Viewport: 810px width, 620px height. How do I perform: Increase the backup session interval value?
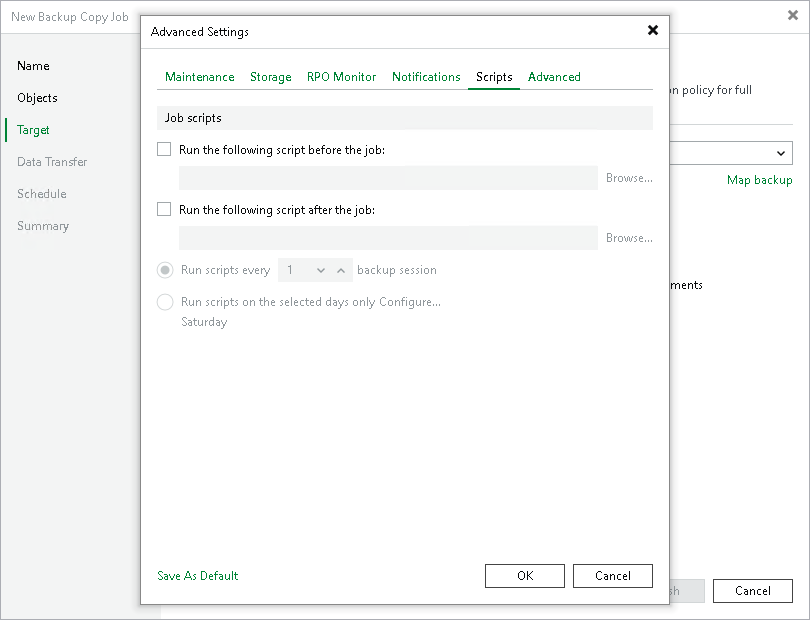tap(341, 270)
